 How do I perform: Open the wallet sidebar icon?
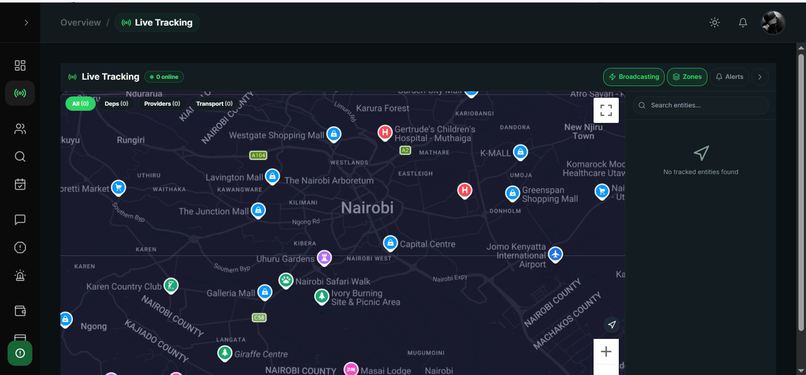tap(20, 311)
